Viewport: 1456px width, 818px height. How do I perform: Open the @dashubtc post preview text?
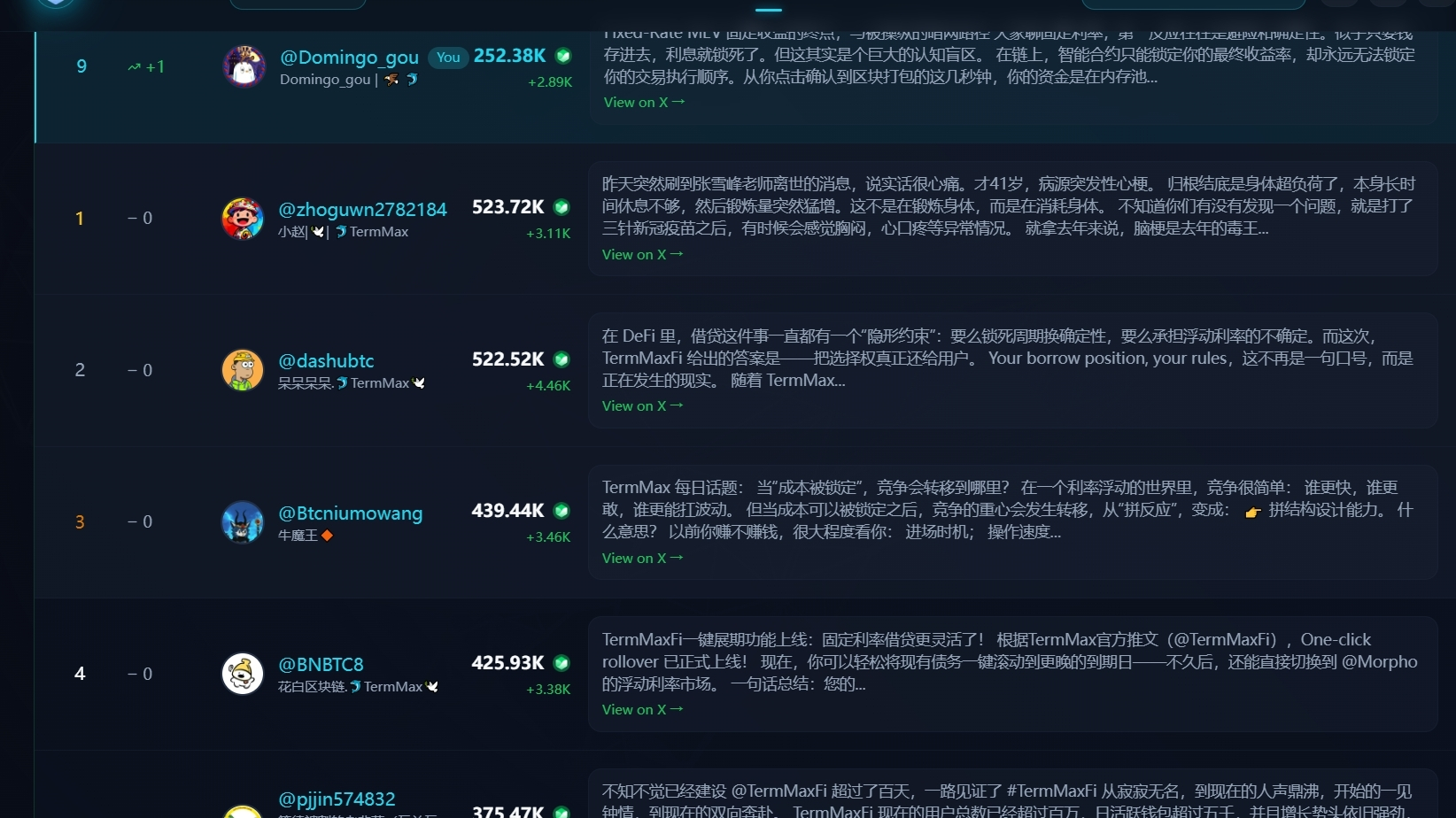pyautogui.click(x=1008, y=359)
